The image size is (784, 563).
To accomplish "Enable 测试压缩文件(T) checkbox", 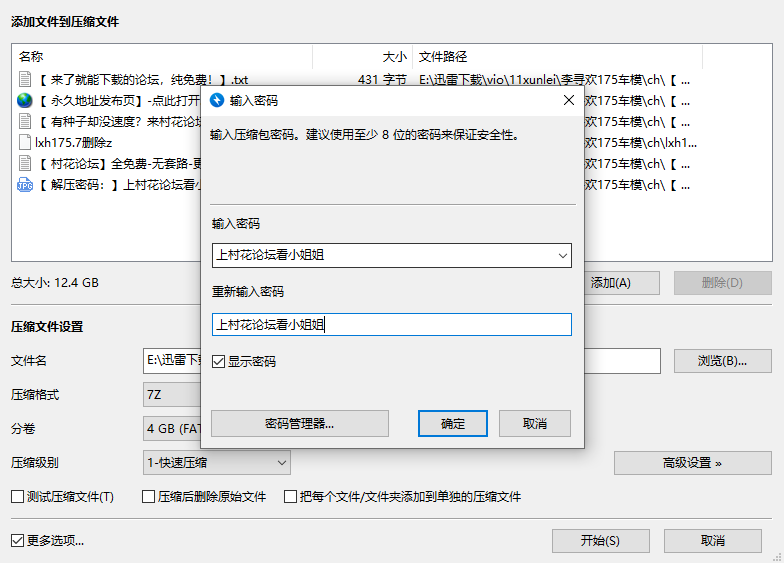I will 17,496.
